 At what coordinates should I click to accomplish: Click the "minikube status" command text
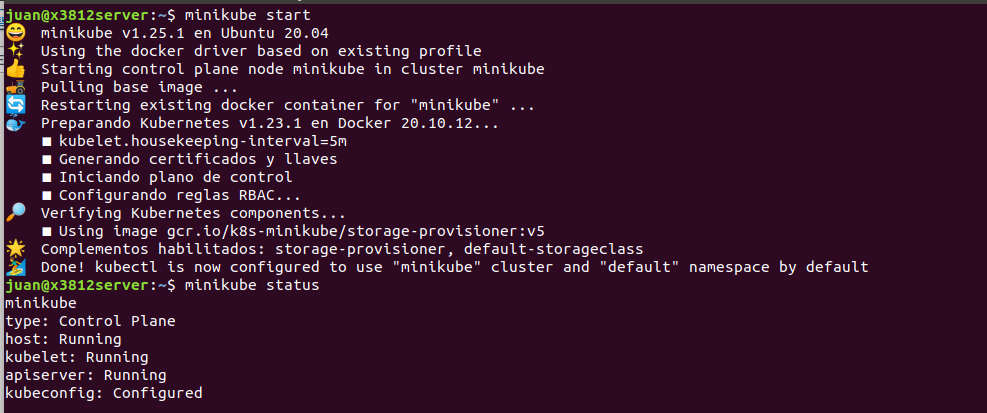coord(242,285)
